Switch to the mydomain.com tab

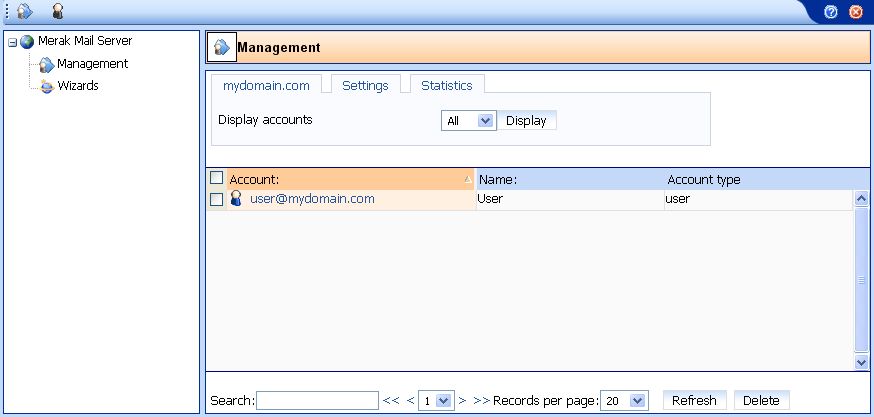click(x=266, y=85)
